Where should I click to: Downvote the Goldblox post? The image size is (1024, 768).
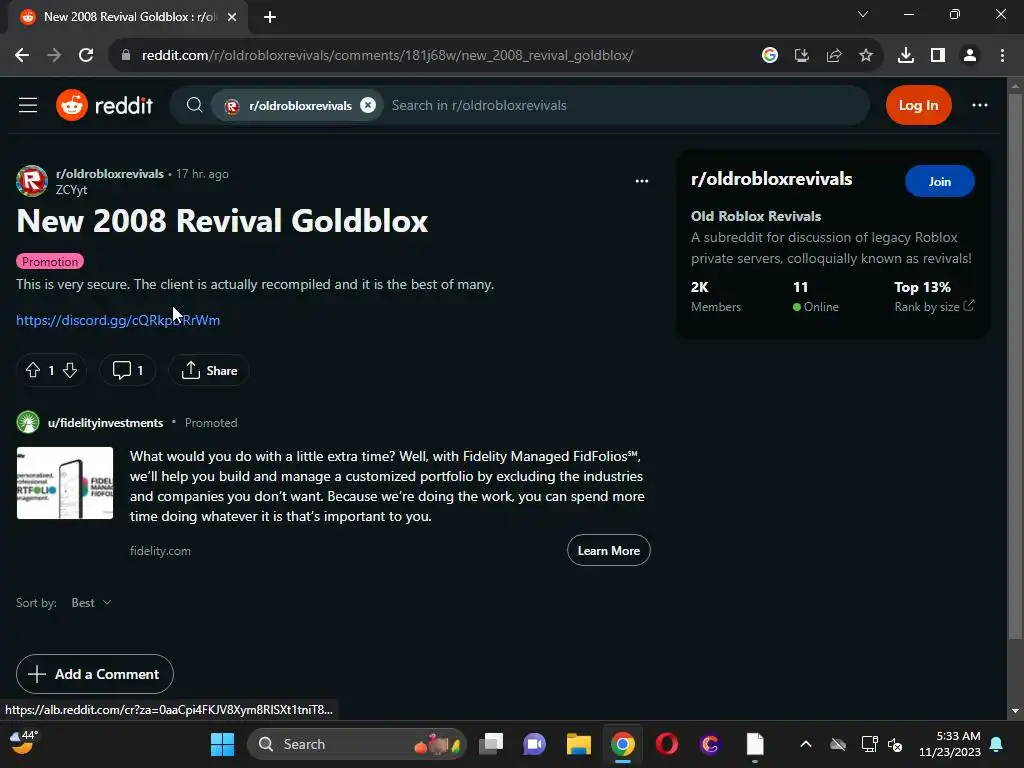coord(70,370)
